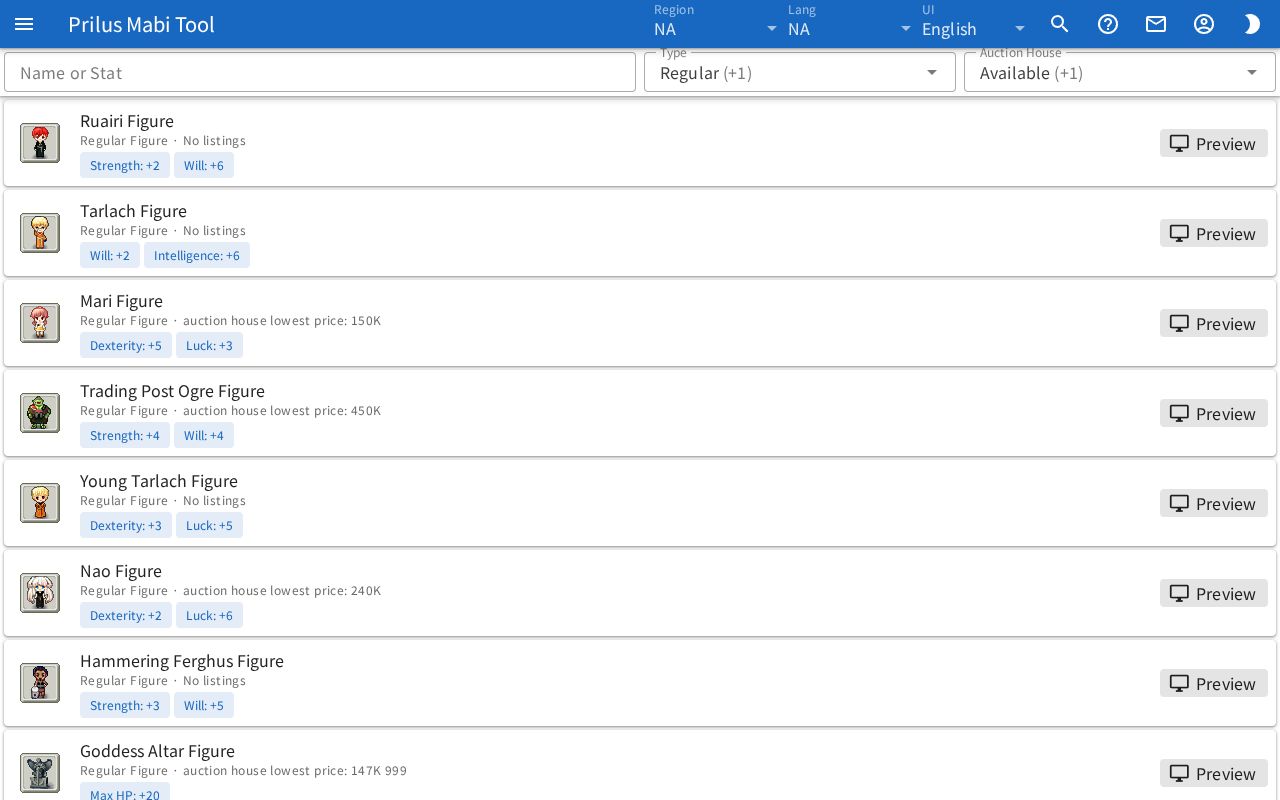Preview the Mari Figure
Screen dimensions: 1280x800
(x=1214, y=323)
